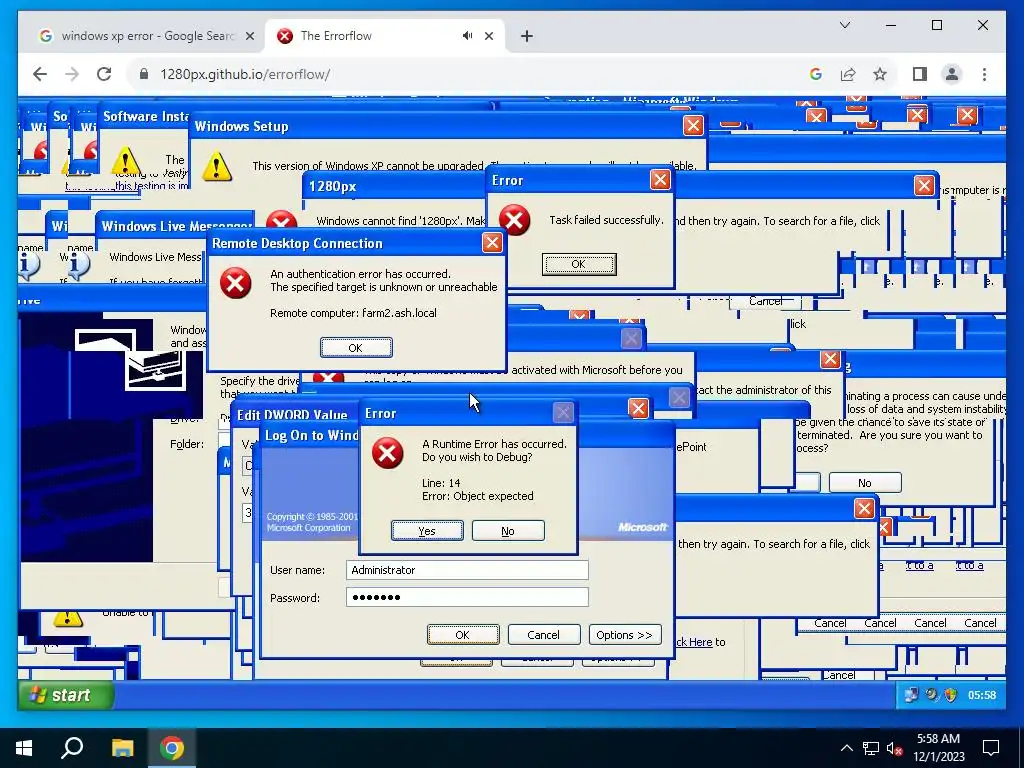Click the XP start button
This screenshot has width=1024, height=768.
(65, 695)
